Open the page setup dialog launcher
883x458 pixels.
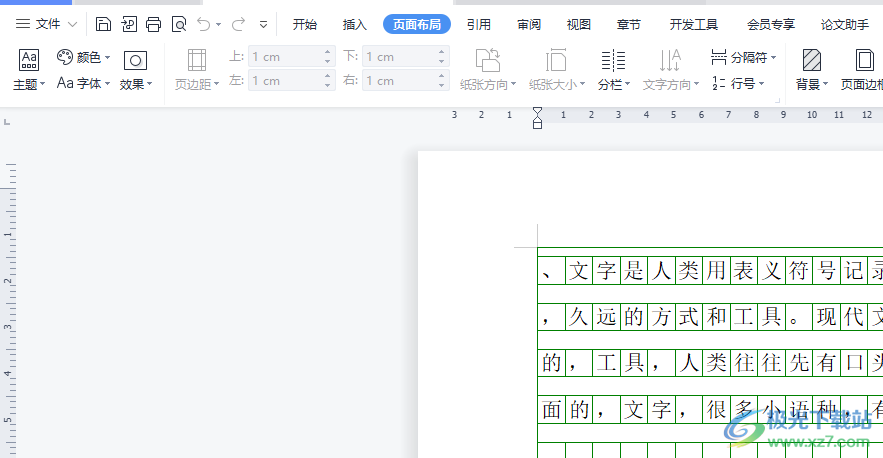tap(778, 101)
